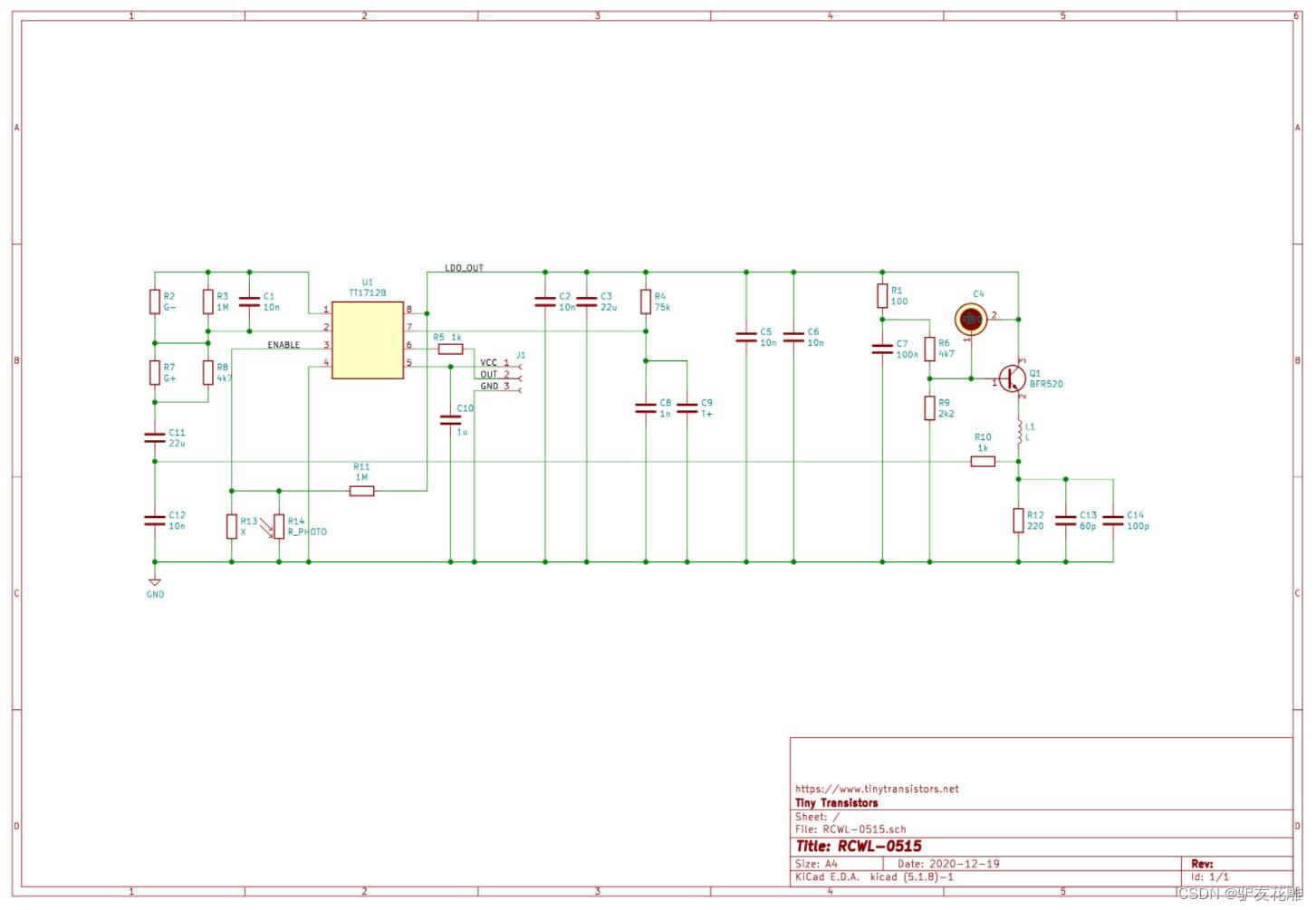Select the ENABLE net label
The height and width of the screenshot is (910, 1316).
click(283, 345)
